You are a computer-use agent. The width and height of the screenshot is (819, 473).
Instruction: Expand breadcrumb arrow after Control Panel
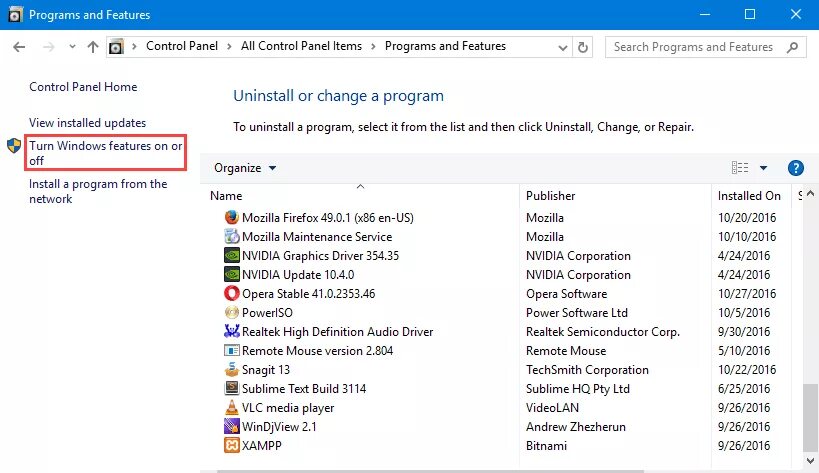229,46
